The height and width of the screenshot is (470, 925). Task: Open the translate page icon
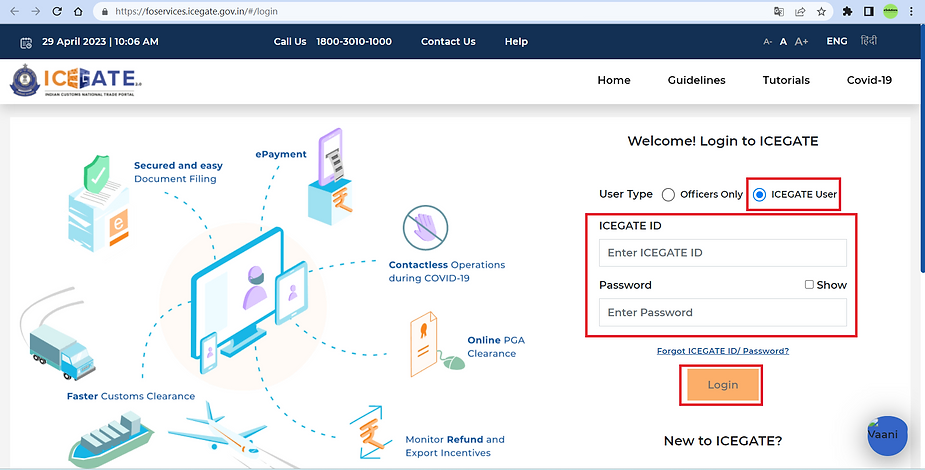click(x=779, y=11)
